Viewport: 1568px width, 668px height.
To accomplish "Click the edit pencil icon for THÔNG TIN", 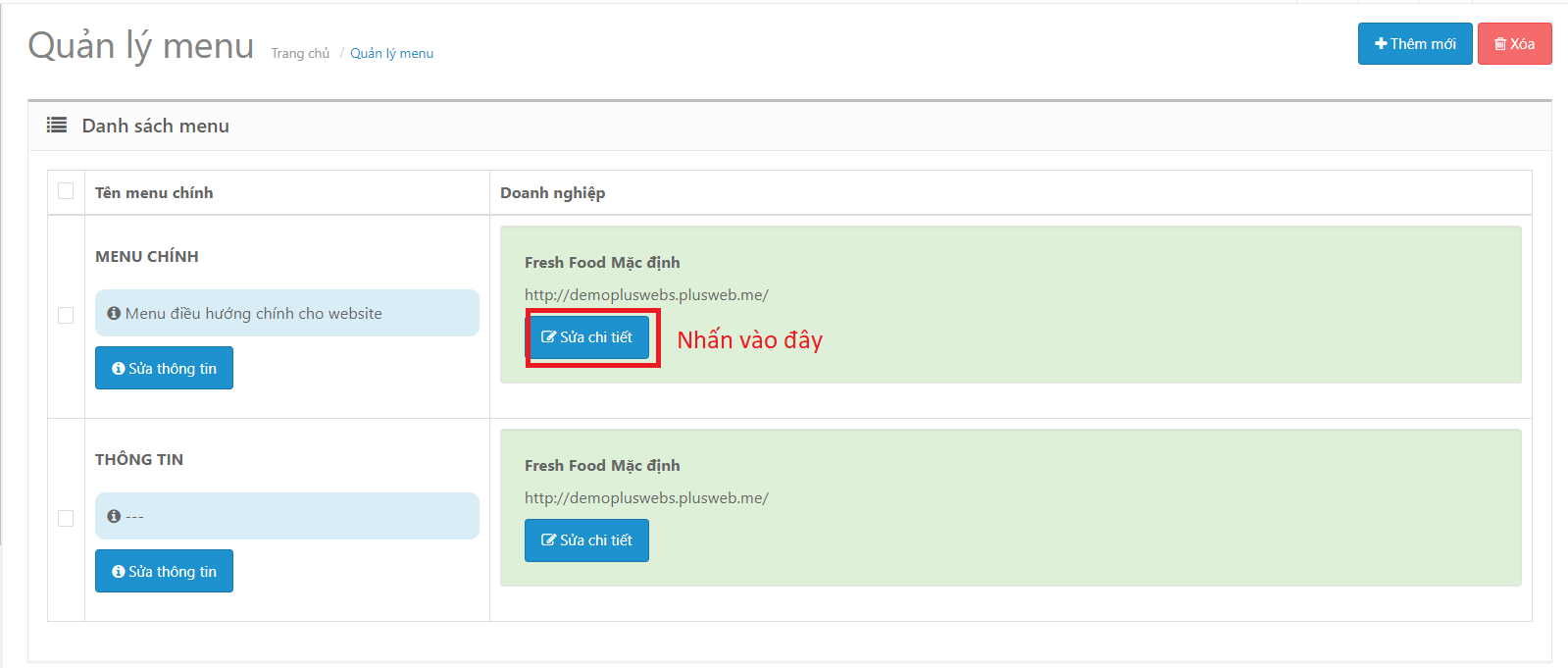I will [549, 540].
